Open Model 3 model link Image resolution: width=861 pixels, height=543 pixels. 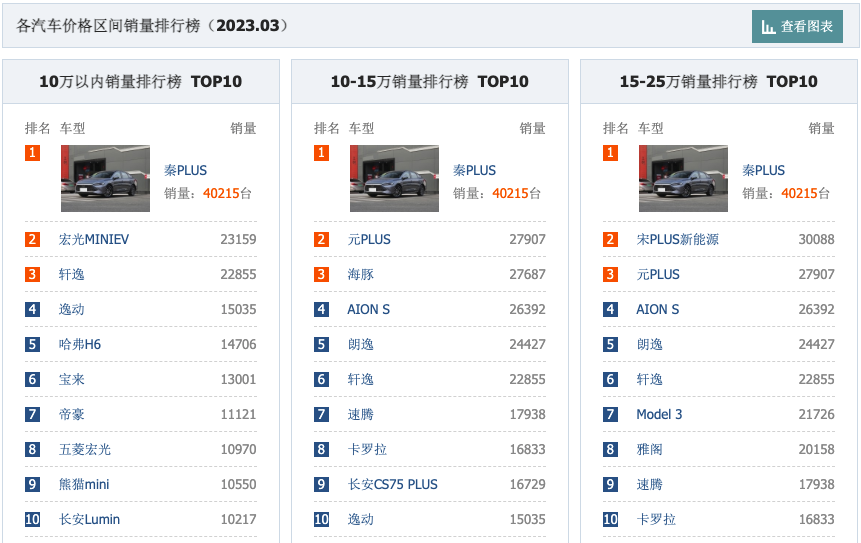click(659, 415)
